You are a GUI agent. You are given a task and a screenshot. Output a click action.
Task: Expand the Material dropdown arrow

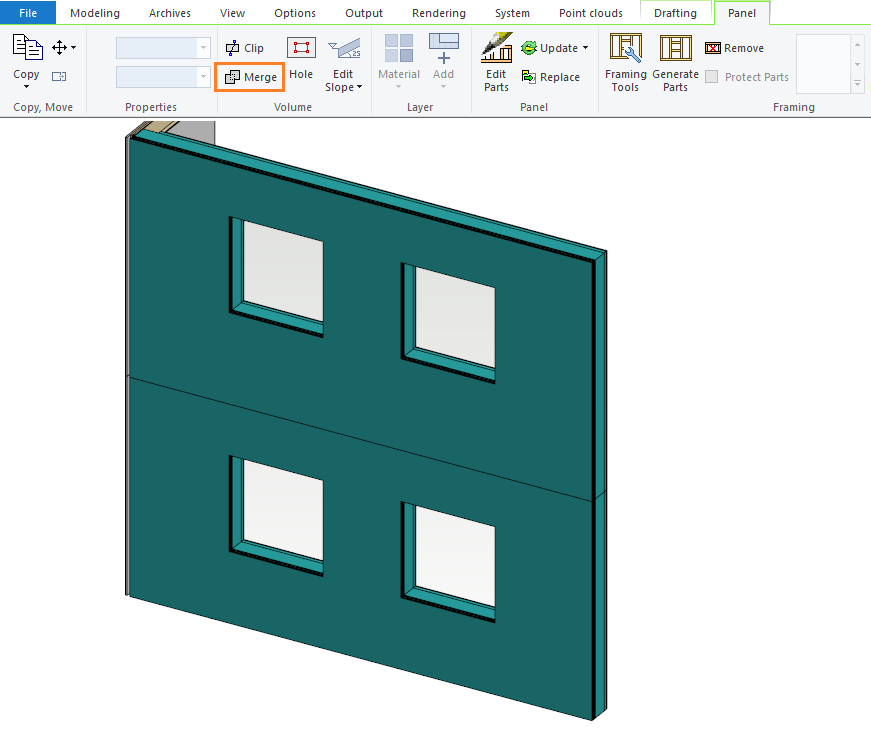click(x=398, y=87)
